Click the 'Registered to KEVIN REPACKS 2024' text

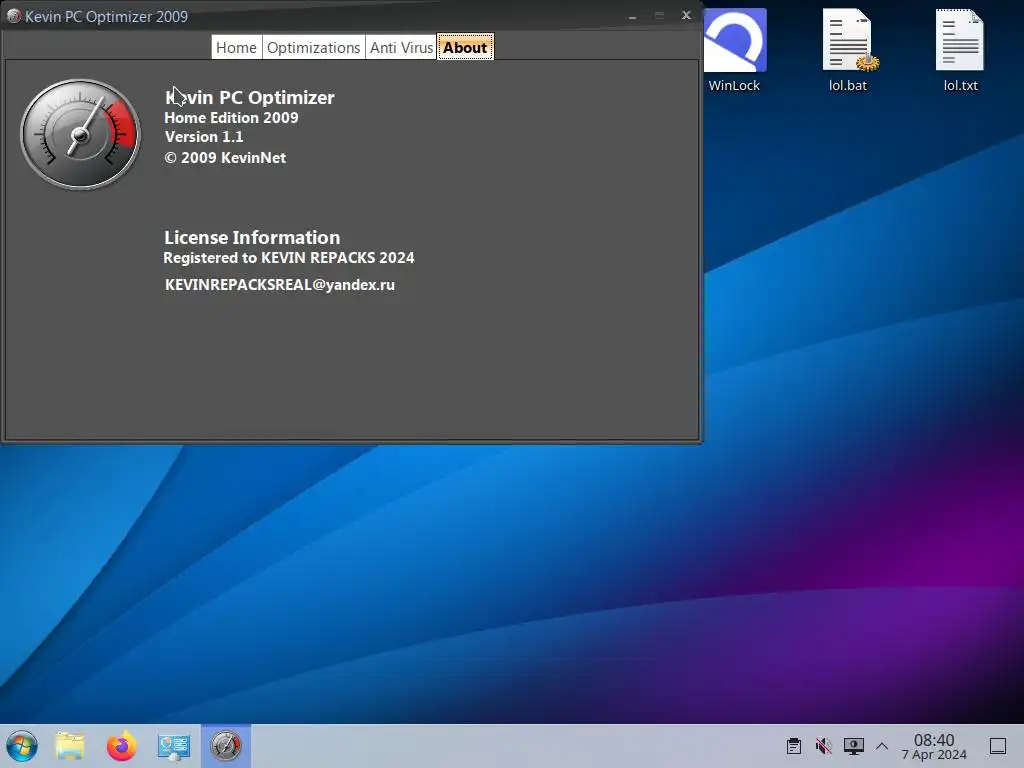[289, 257]
